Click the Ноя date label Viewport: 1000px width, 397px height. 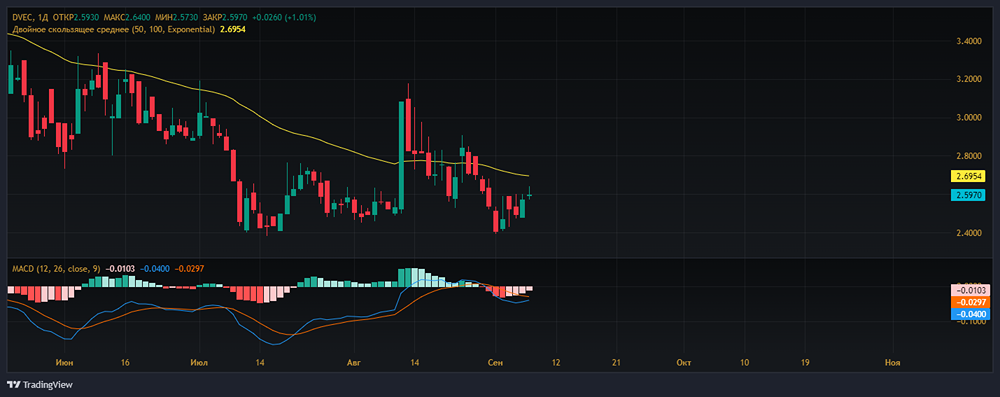(893, 363)
